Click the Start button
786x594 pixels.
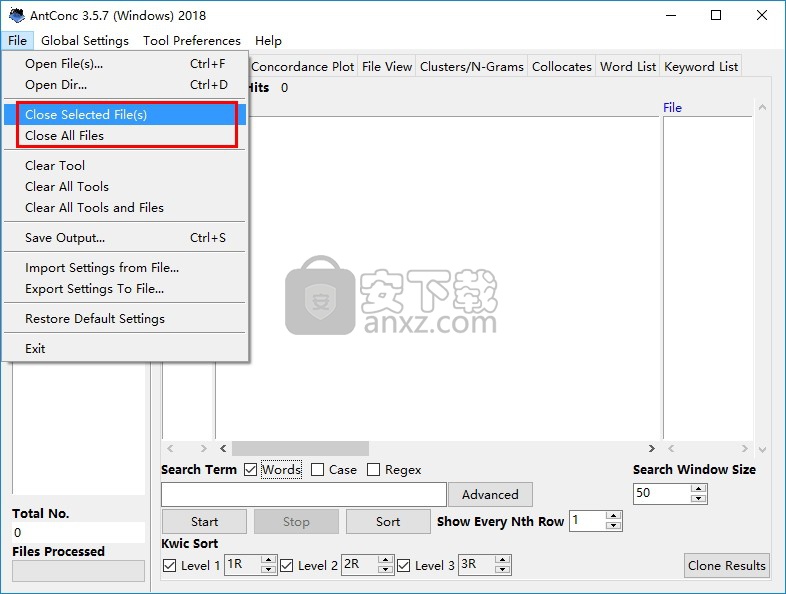(x=204, y=522)
